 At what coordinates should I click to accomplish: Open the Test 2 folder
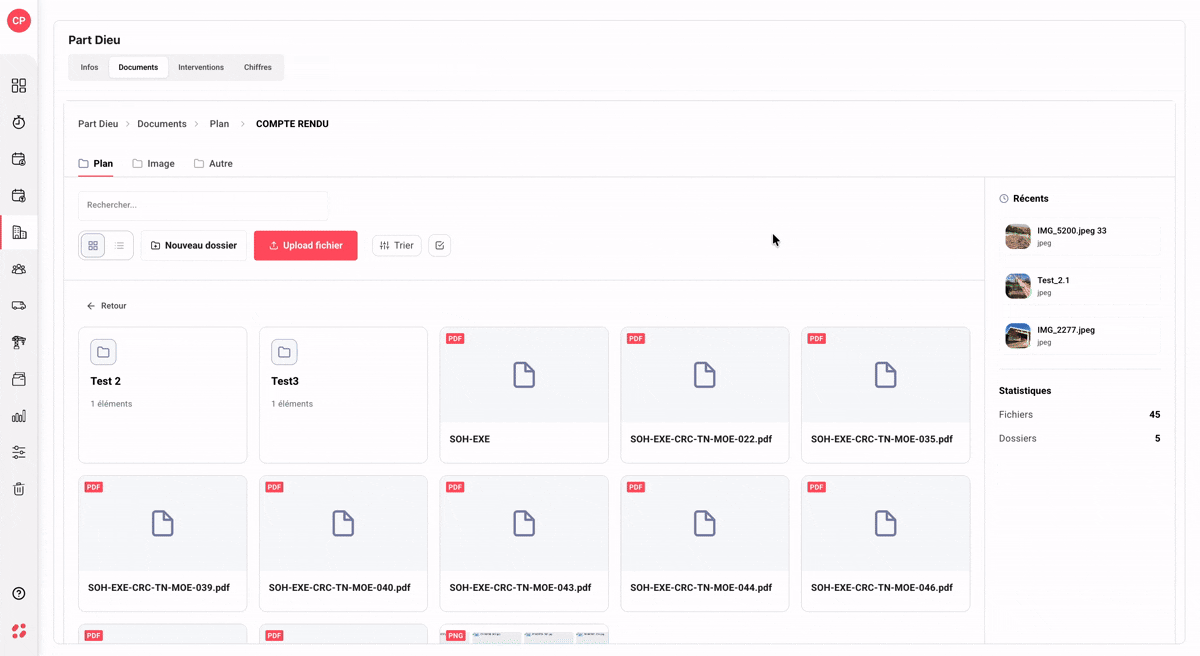(x=162, y=395)
